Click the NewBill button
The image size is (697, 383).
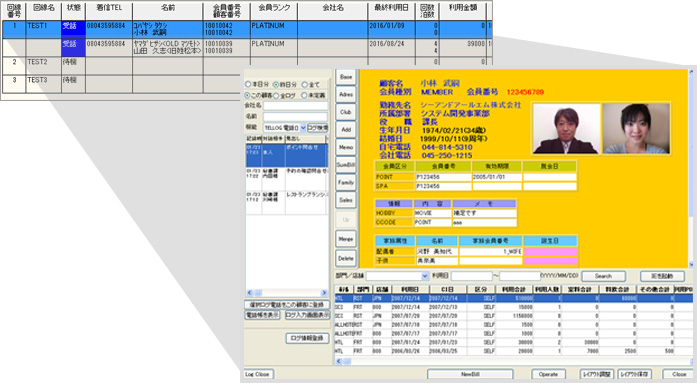tap(470, 375)
